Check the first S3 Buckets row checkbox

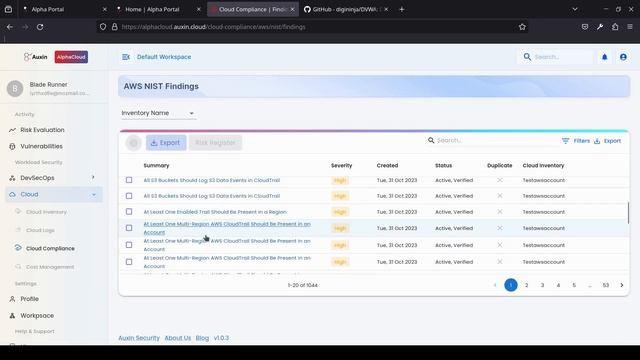[x=129, y=180]
